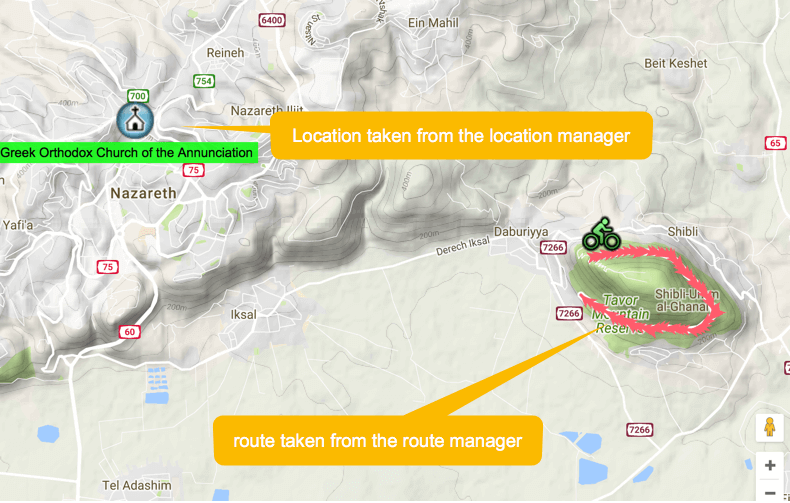The width and height of the screenshot is (790, 503).
Task: Click the Beit Keshet label
Action: [x=676, y=64]
